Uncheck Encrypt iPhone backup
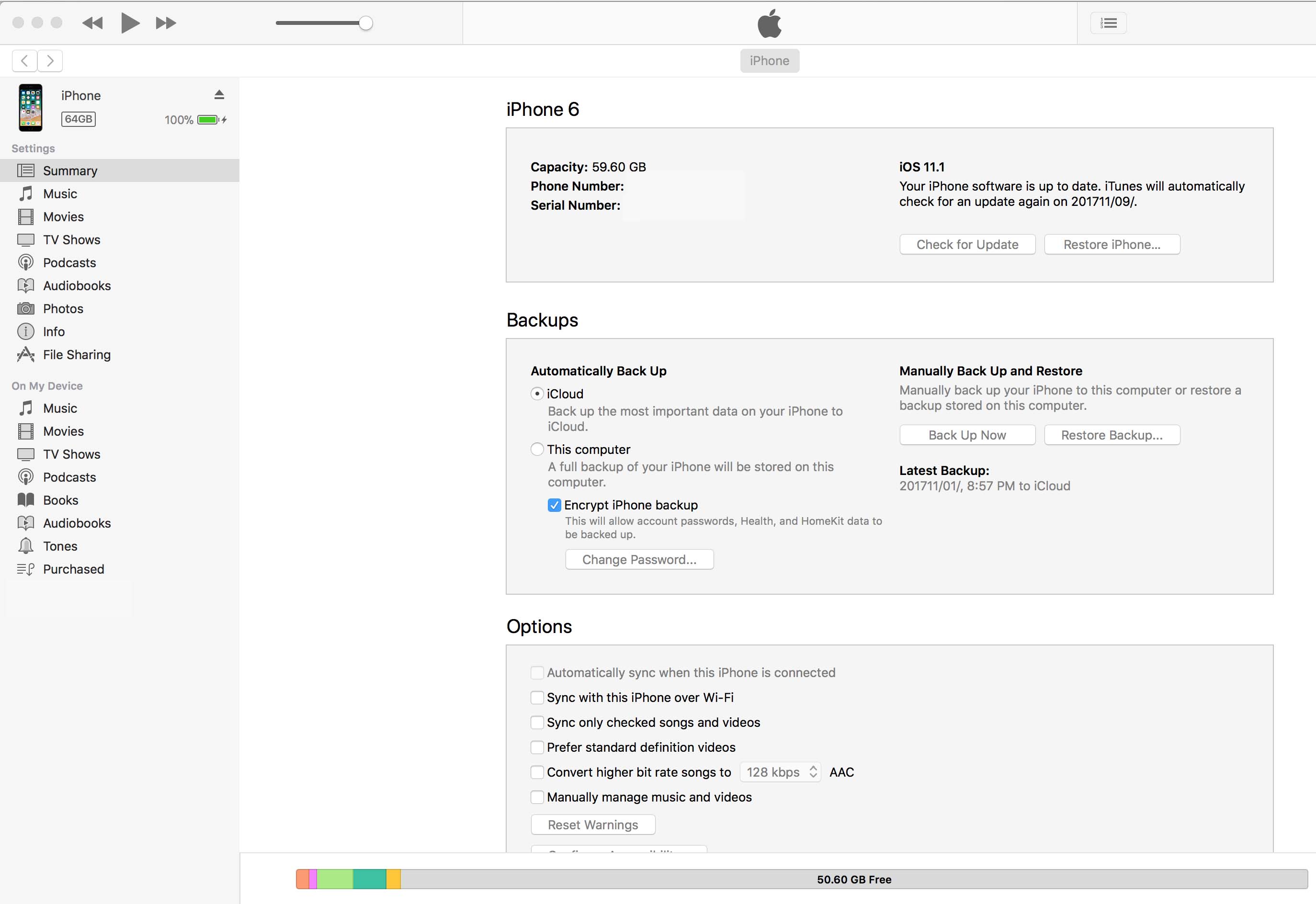The image size is (1316, 904). (x=554, y=505)
